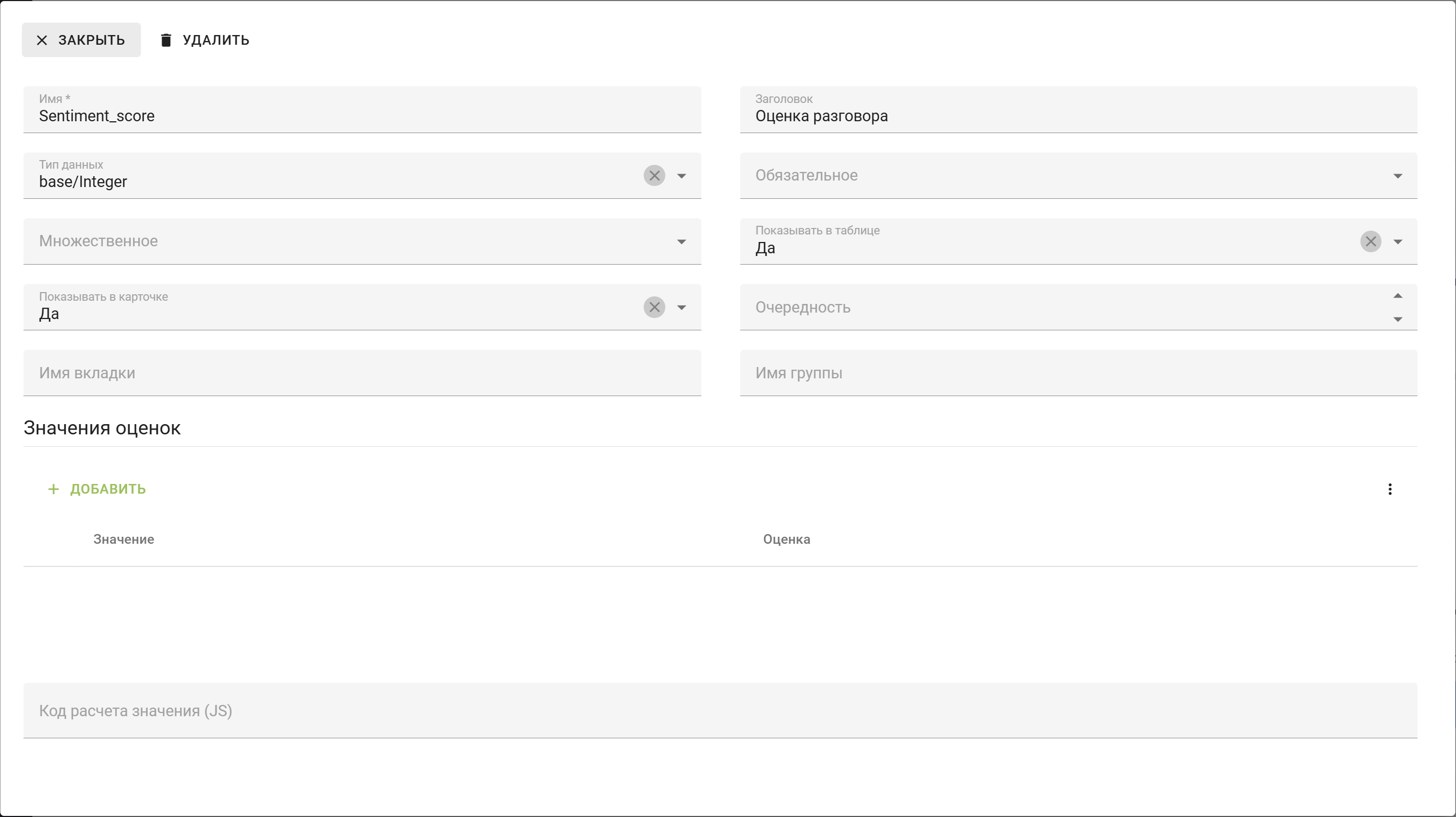1456x817 pixels.
Task: Click the Закрыть button
Action: point(81,40)
